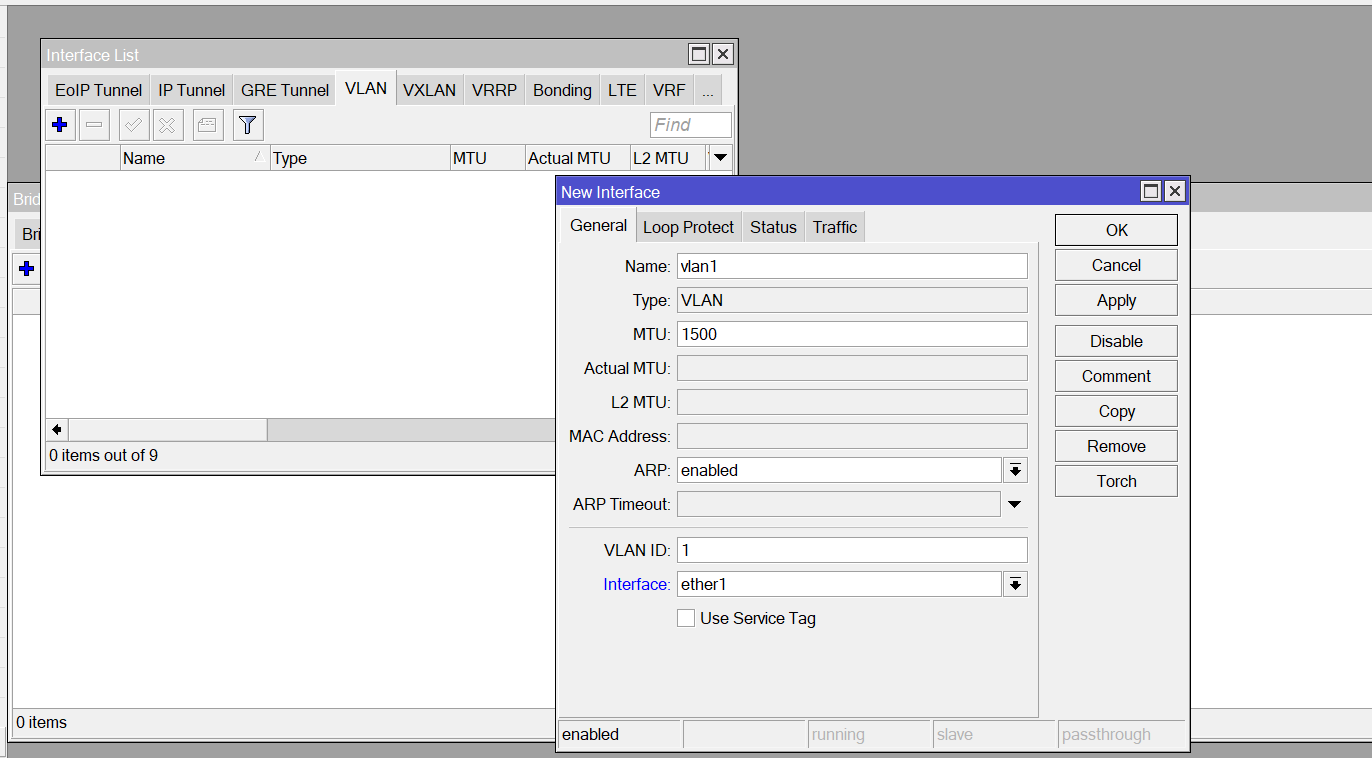Viewport: 1372px width, 758px height.
Task: Click the left scroll arrow in Interface List
Action: coord(57,430)
